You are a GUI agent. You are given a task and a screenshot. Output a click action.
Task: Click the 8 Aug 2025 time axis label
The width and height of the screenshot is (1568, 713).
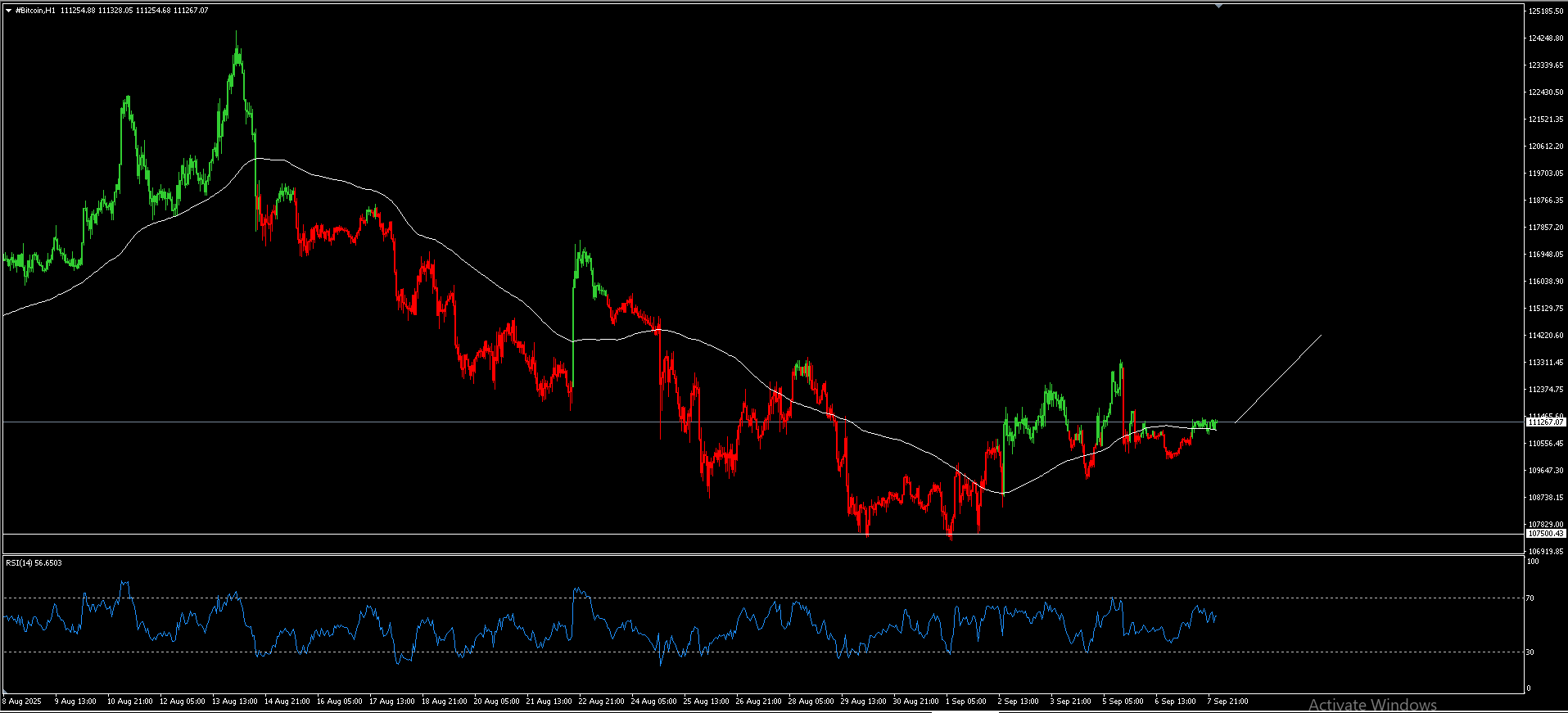click(22, 702)
